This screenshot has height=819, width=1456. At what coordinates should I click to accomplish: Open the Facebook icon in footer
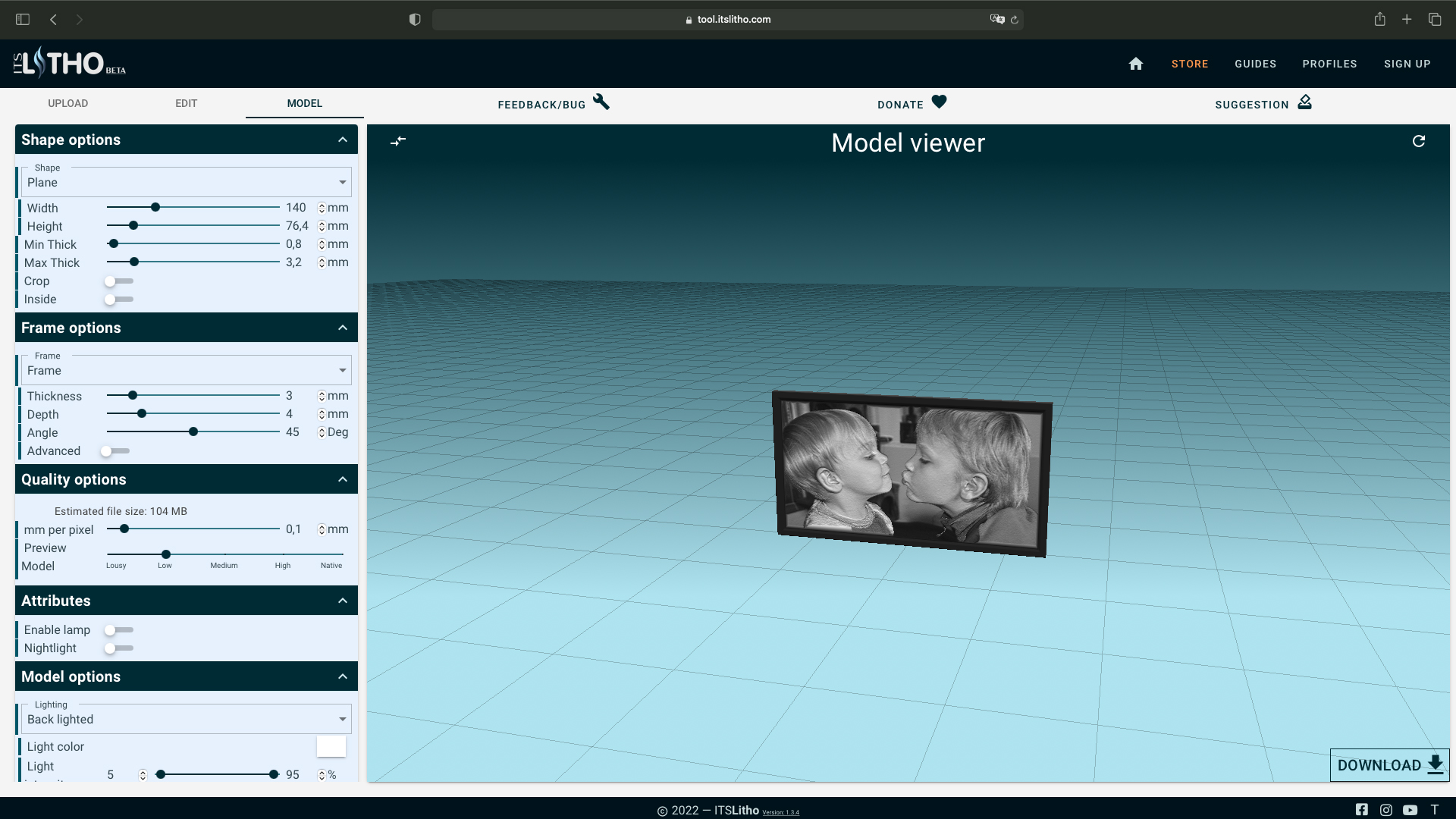pos(1362,809)
